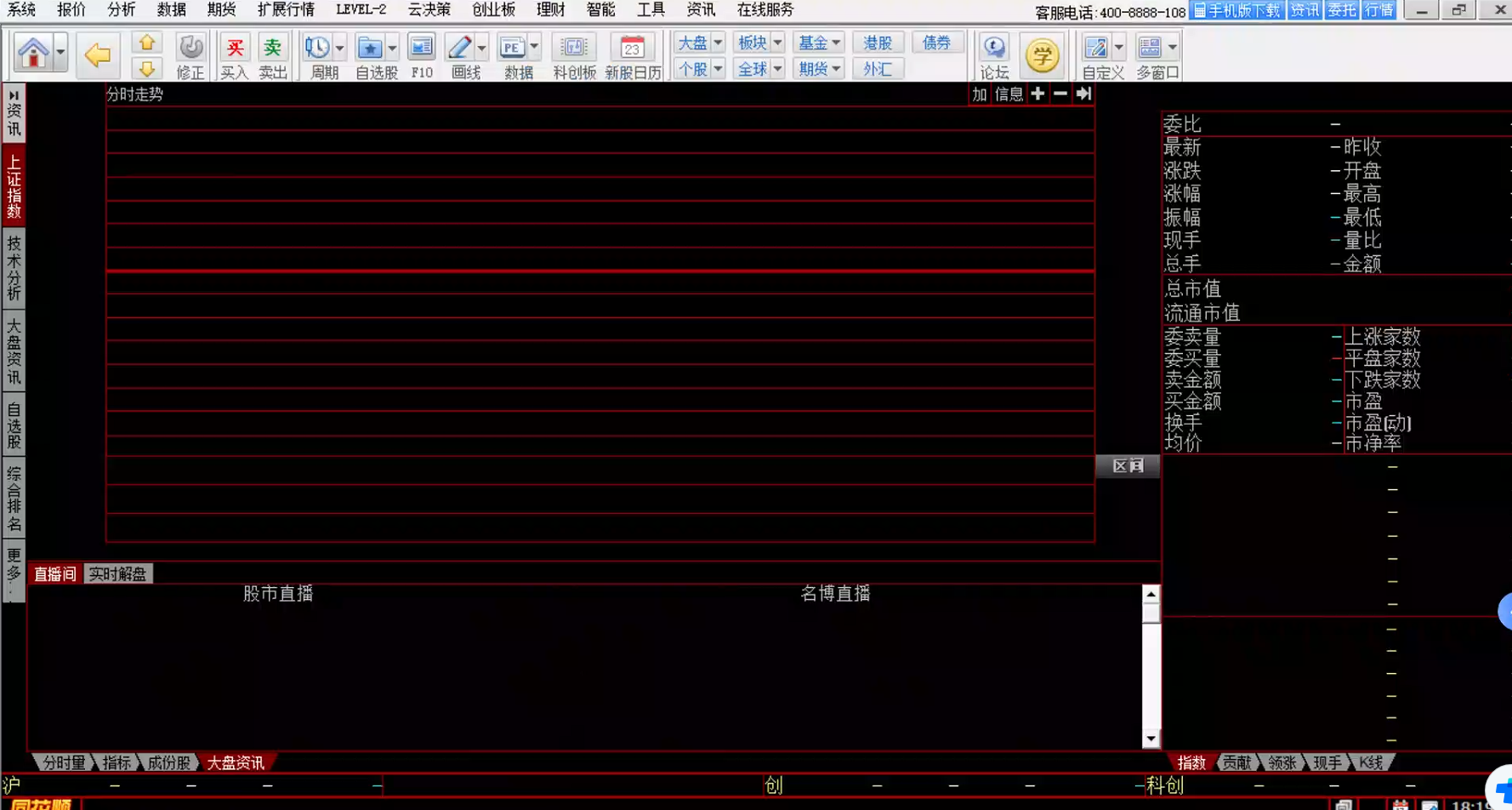Toggle chart panel with the end-arrow icon

pyautogui.click(x=1083, y=94)
